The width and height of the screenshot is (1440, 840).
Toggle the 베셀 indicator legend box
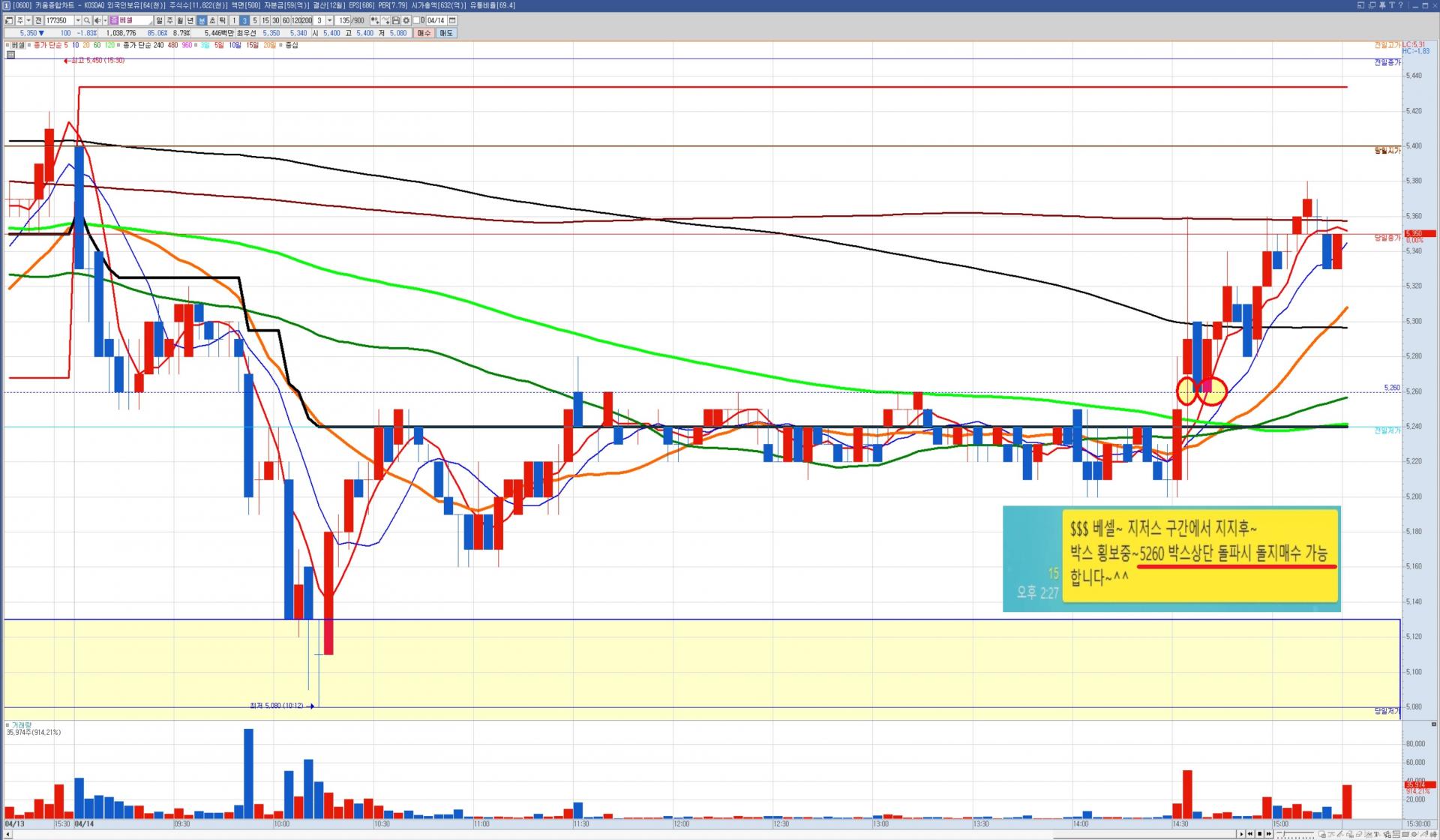tap(8, 45)
